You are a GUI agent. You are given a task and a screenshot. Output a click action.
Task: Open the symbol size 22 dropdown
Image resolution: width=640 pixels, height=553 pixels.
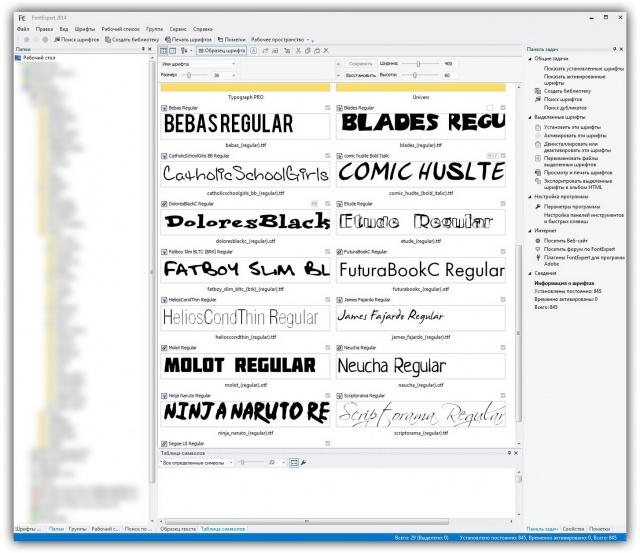tap(276, 462)
